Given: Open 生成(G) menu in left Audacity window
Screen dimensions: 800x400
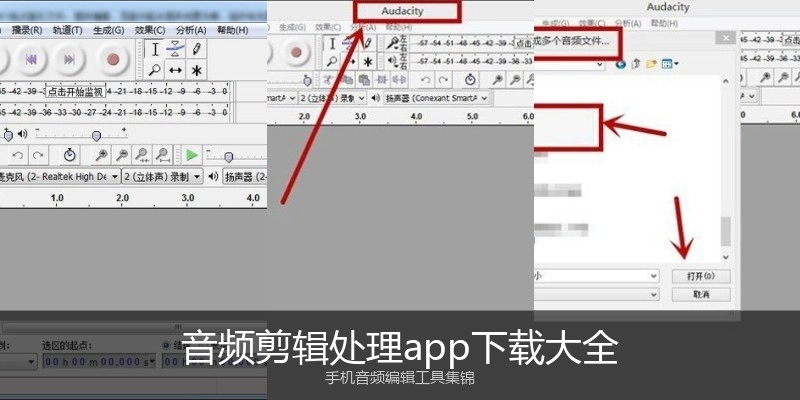Looking at the screenshot, I should coord(109,30).
